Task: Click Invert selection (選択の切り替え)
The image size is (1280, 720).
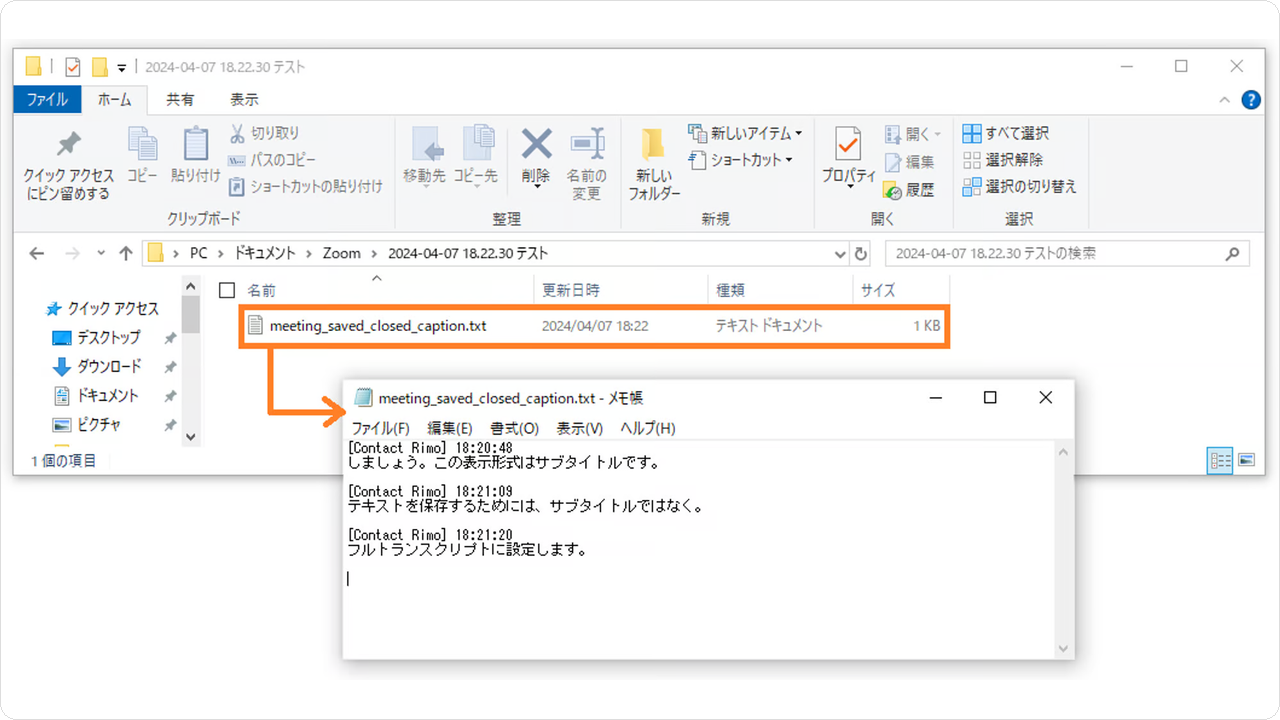Action: (x=1020, y=186)
